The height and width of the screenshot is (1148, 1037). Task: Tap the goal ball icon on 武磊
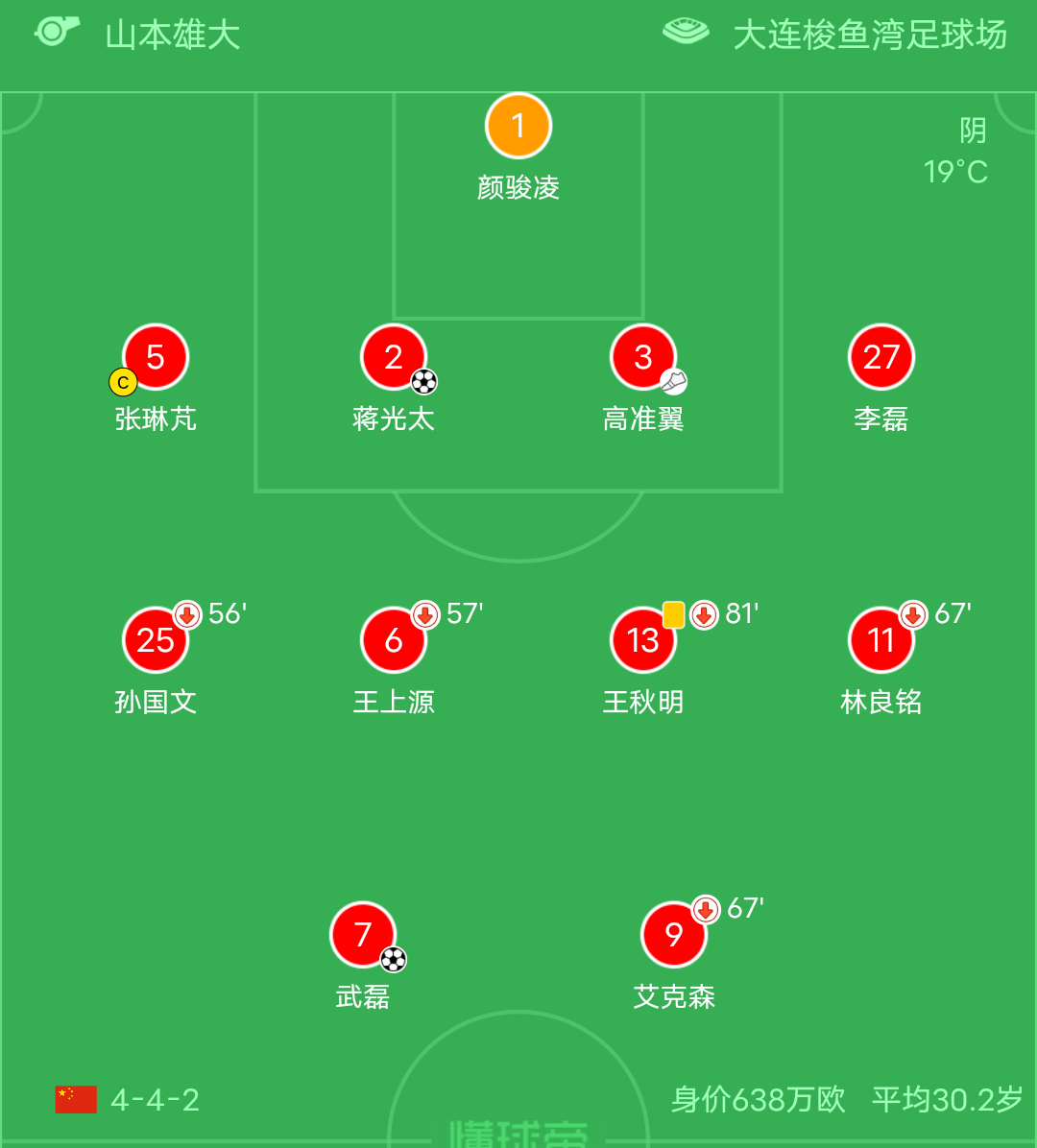394,959
